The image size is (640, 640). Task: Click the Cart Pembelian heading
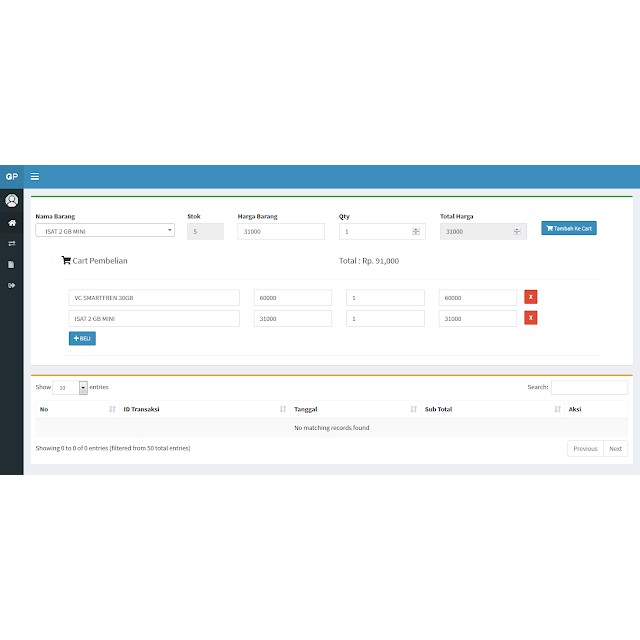94,261
